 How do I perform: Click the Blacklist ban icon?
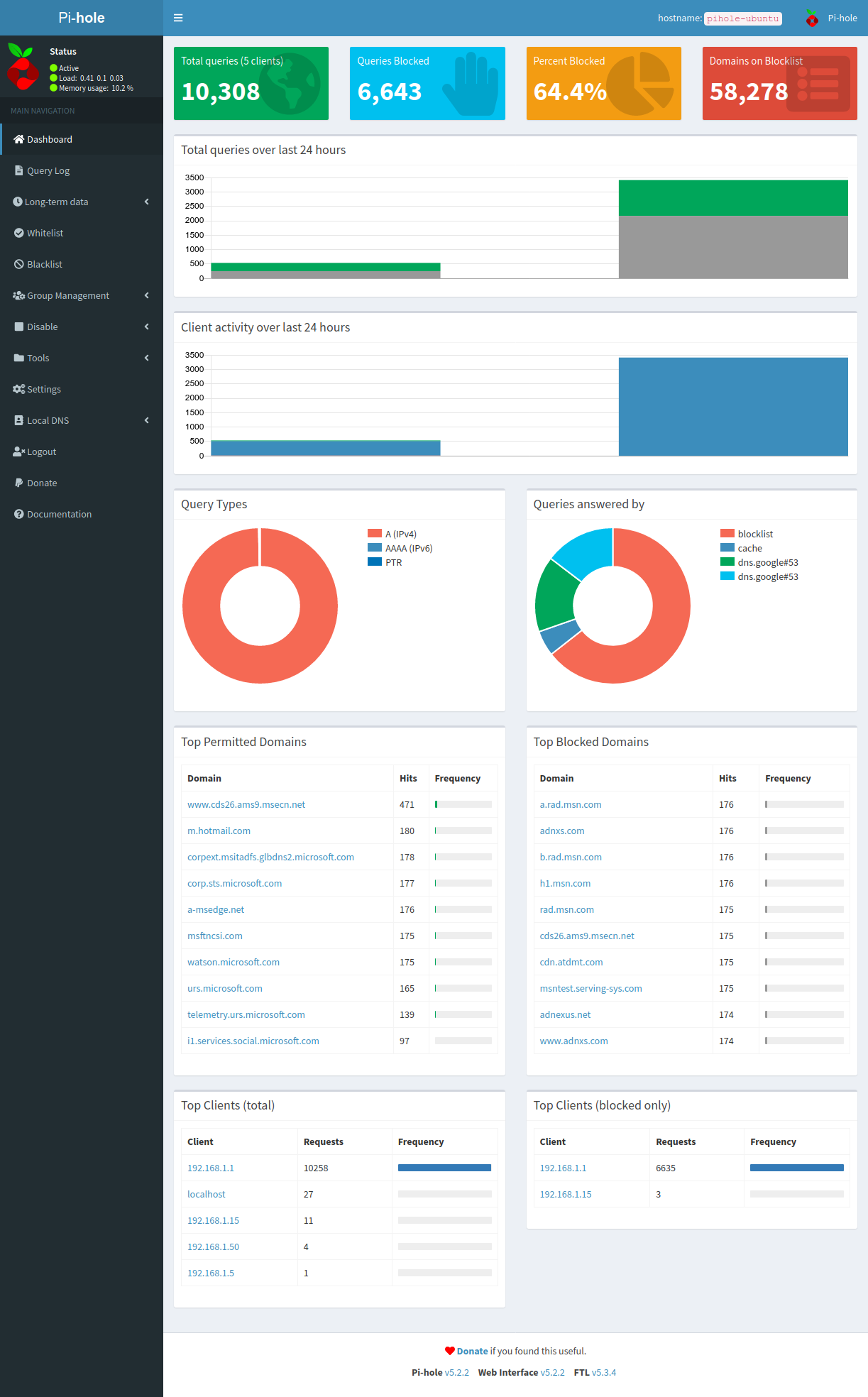[19, 264]
